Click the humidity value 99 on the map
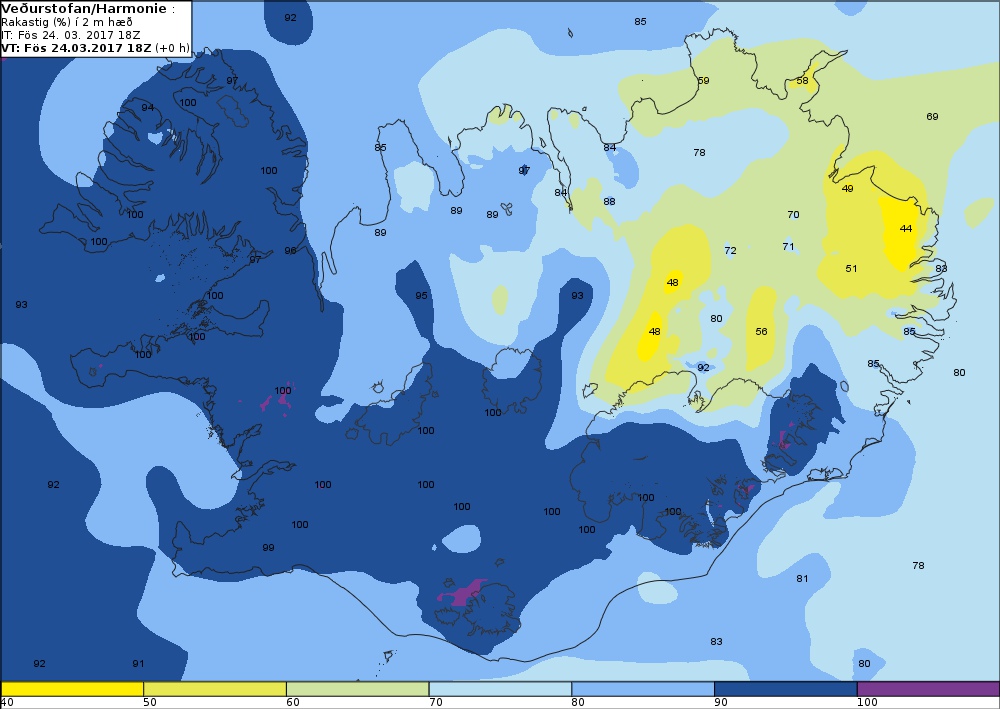The image size is (1000, 709). click(268, 547)
